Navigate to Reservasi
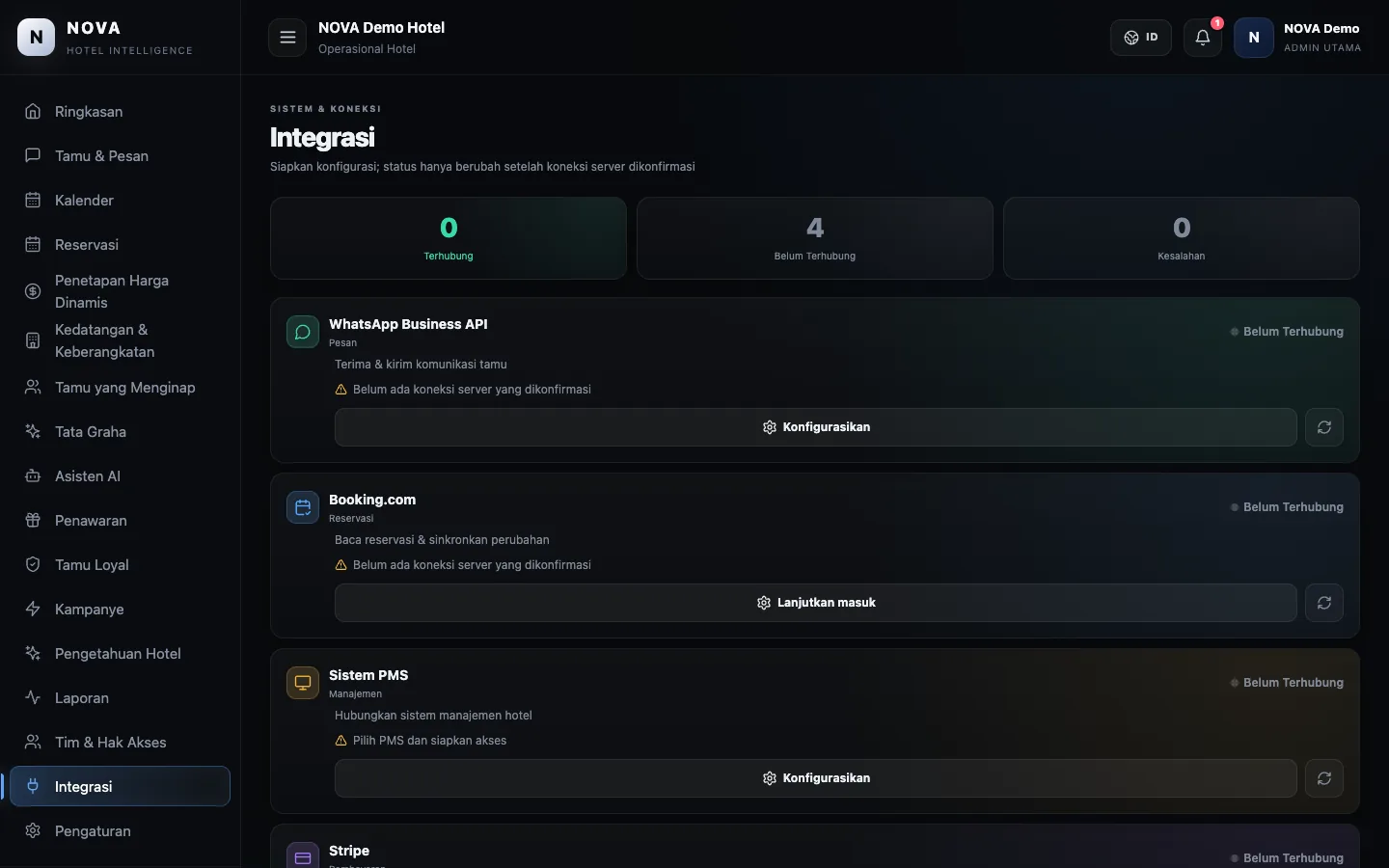1389x868 pixels. click(120, 245)
